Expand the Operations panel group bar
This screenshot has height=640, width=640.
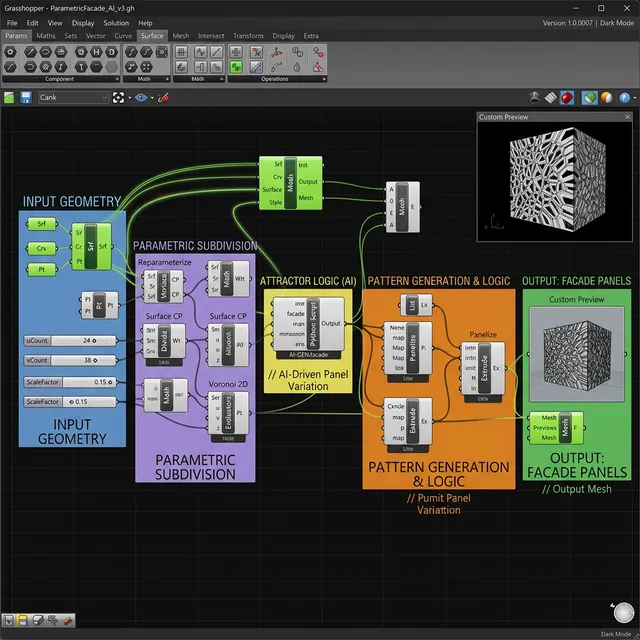click(x=273, y=78)
